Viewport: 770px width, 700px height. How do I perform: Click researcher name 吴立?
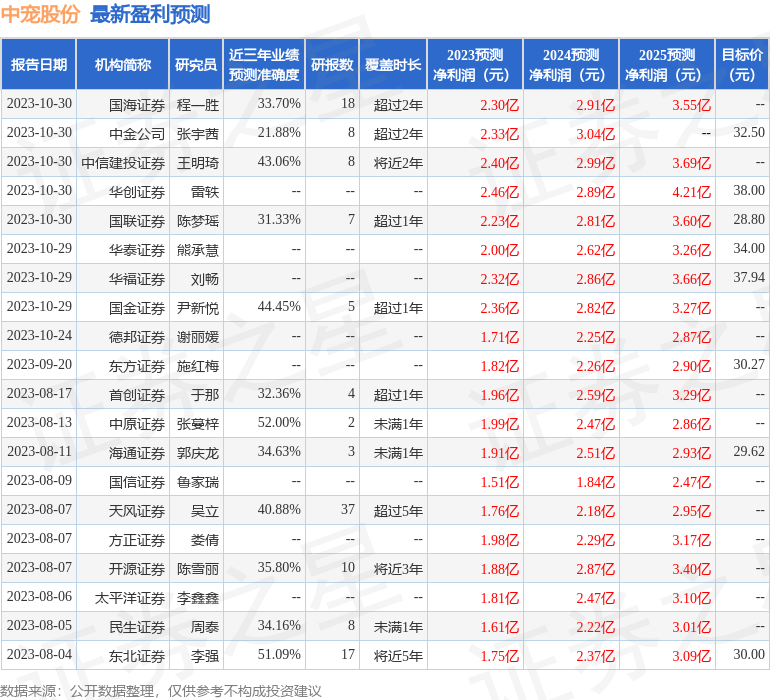205,510
